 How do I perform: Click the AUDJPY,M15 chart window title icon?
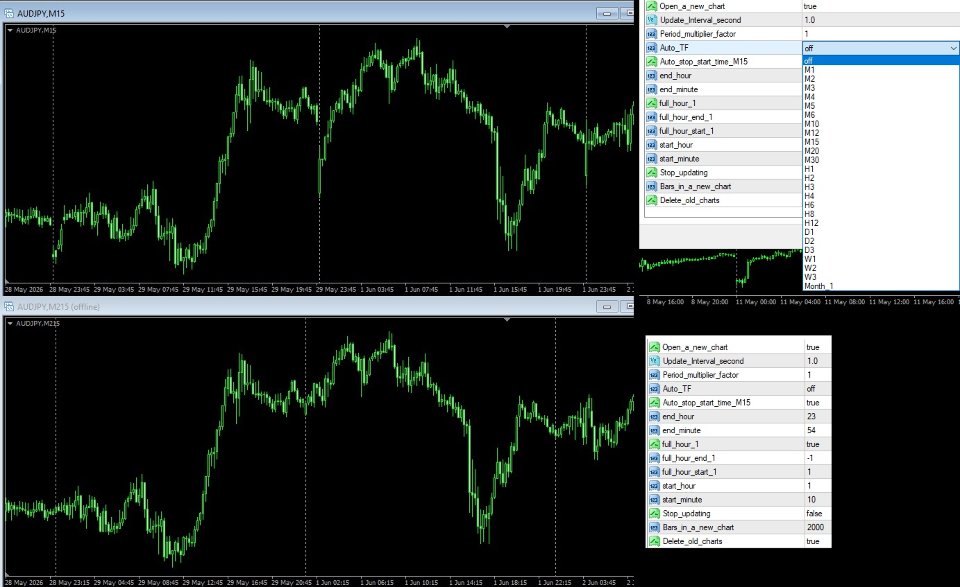(x=9, y=13)
